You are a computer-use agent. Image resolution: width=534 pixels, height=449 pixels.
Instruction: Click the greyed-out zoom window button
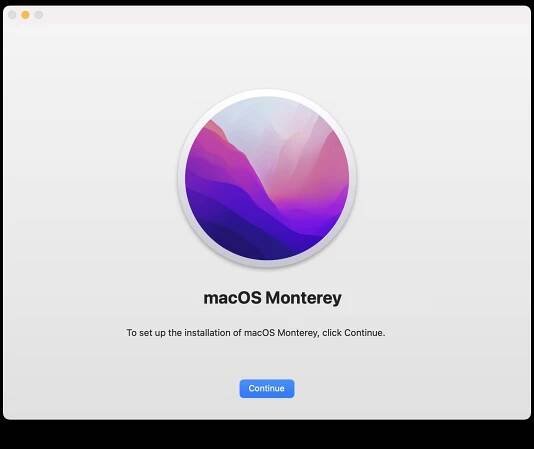[x=39, y=15]
